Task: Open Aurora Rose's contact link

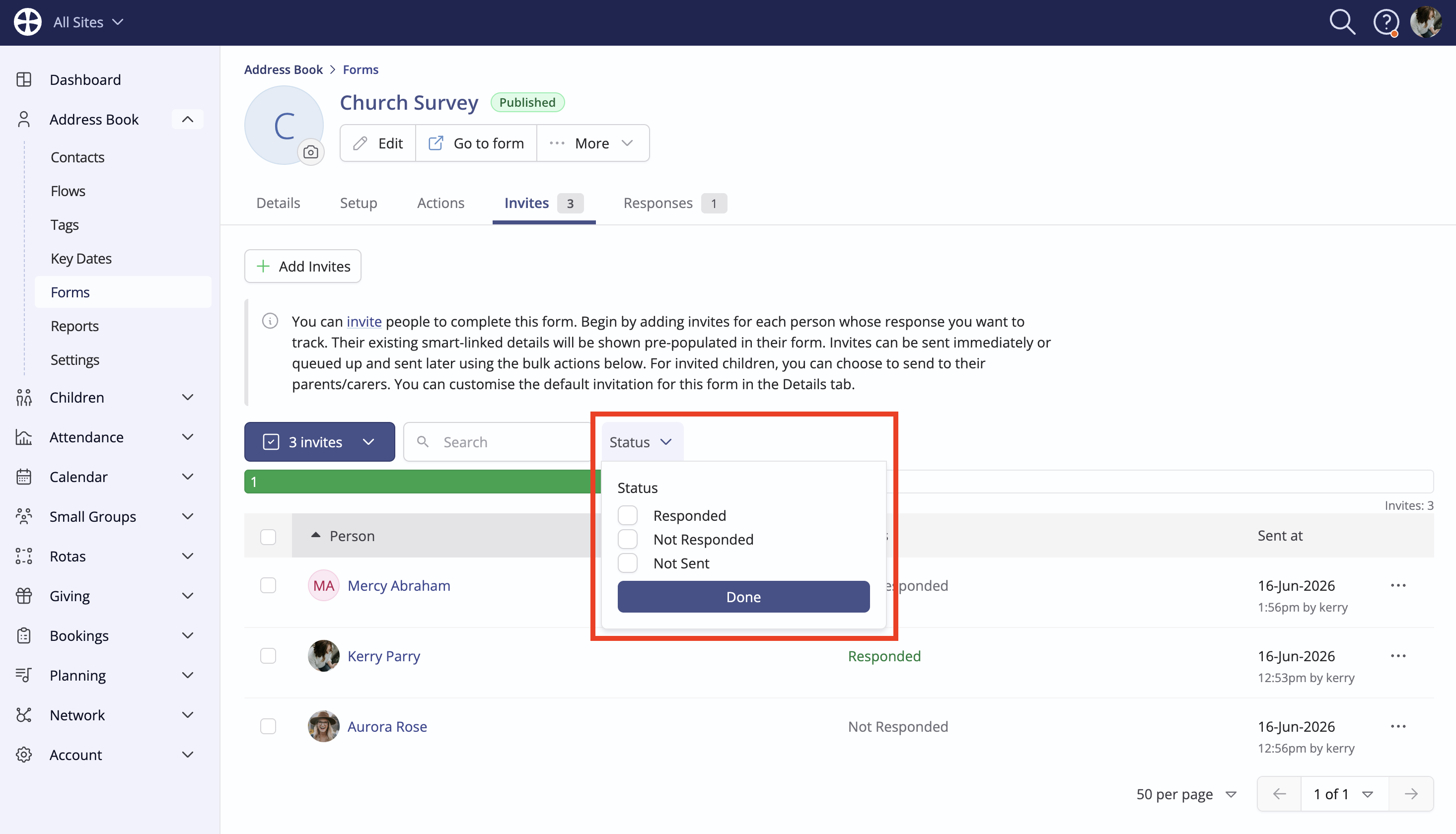Action: [387, 726]
